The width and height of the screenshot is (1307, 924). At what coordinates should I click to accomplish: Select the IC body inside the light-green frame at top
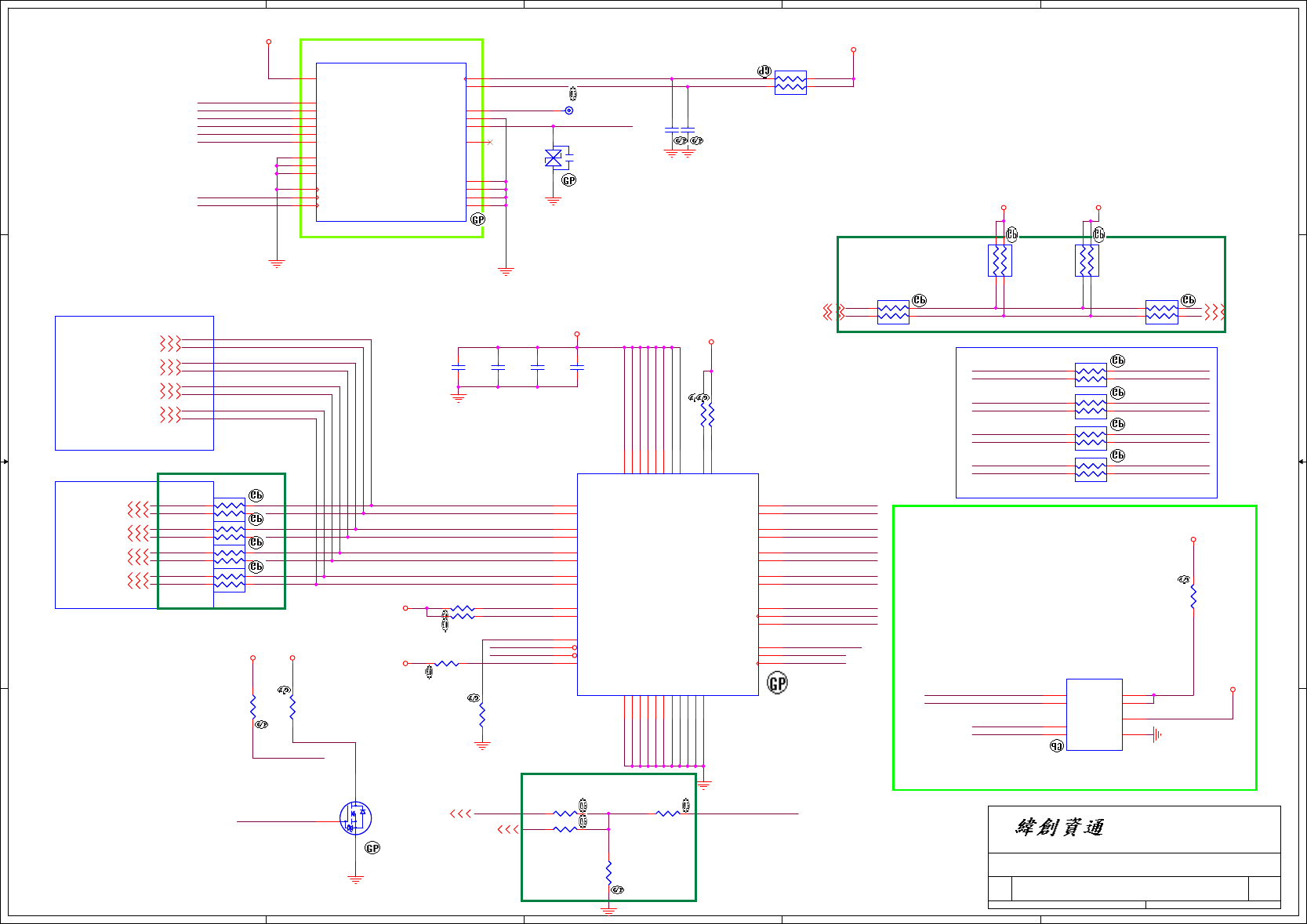[391, 143]
